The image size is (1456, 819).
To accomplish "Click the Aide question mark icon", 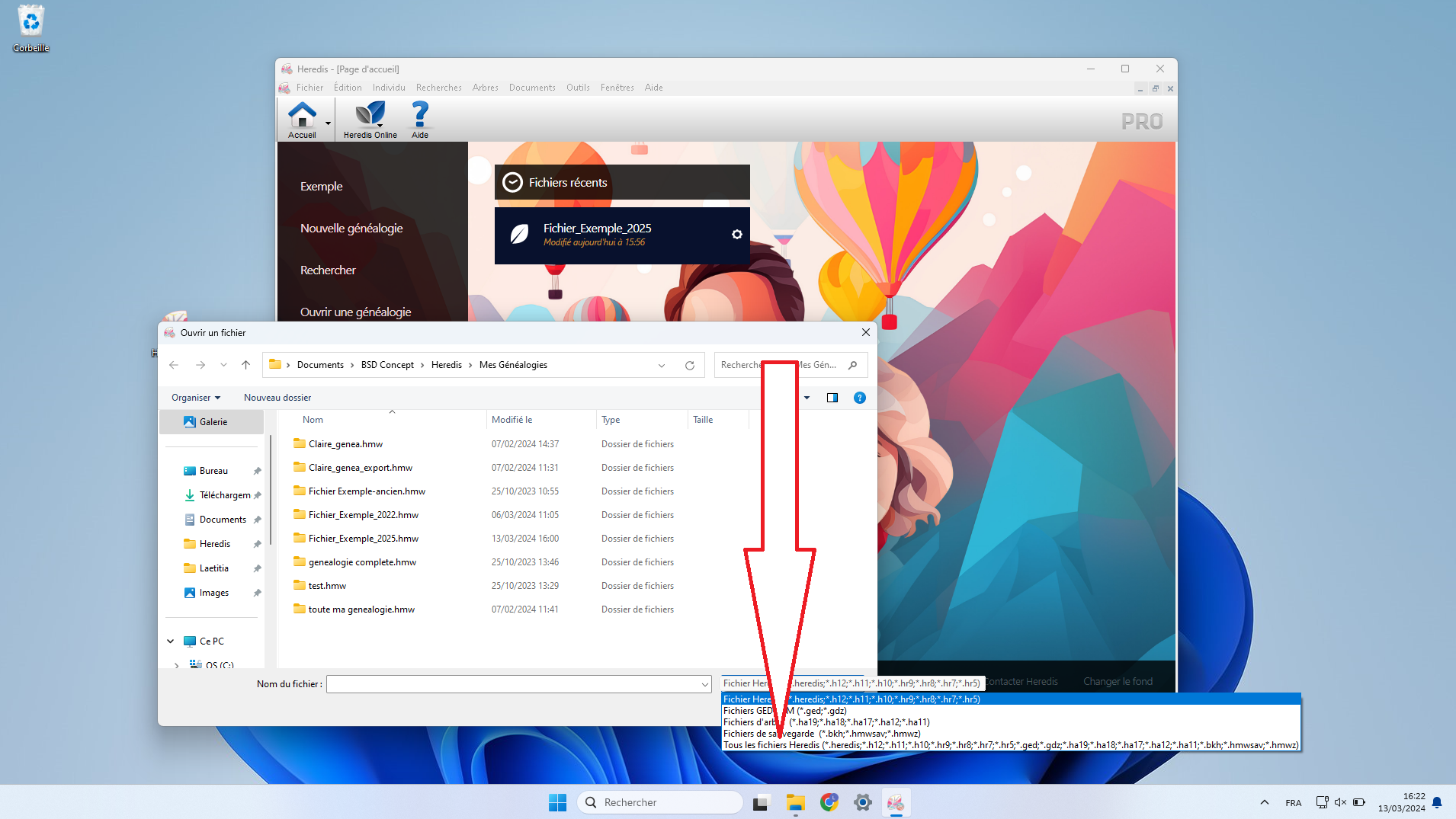I will click(x=419, y=116).
